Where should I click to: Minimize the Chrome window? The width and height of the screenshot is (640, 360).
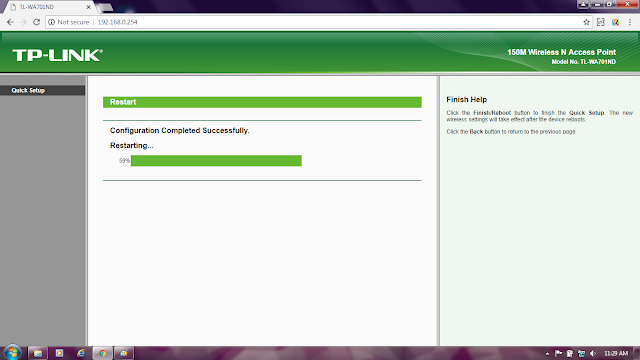597,4
